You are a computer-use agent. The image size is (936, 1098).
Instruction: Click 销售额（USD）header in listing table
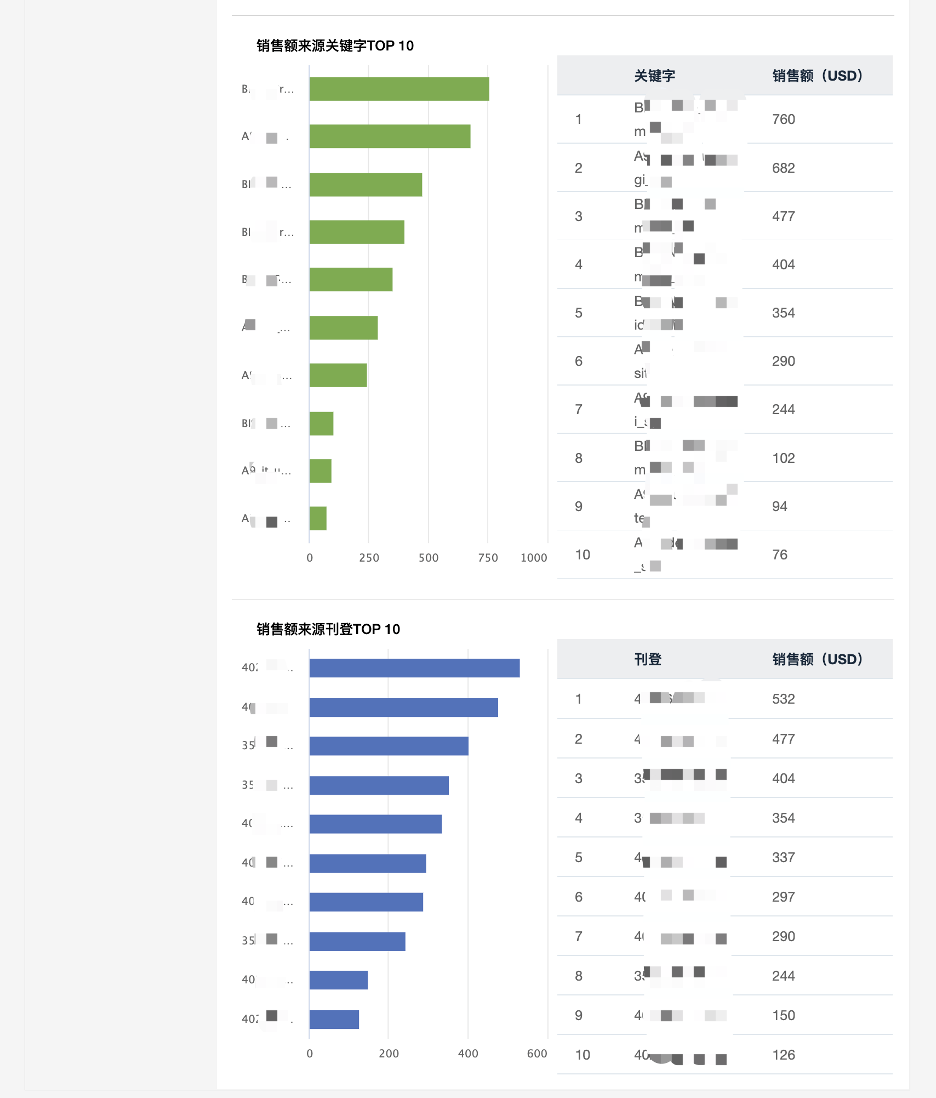click(x=817, y=660)
